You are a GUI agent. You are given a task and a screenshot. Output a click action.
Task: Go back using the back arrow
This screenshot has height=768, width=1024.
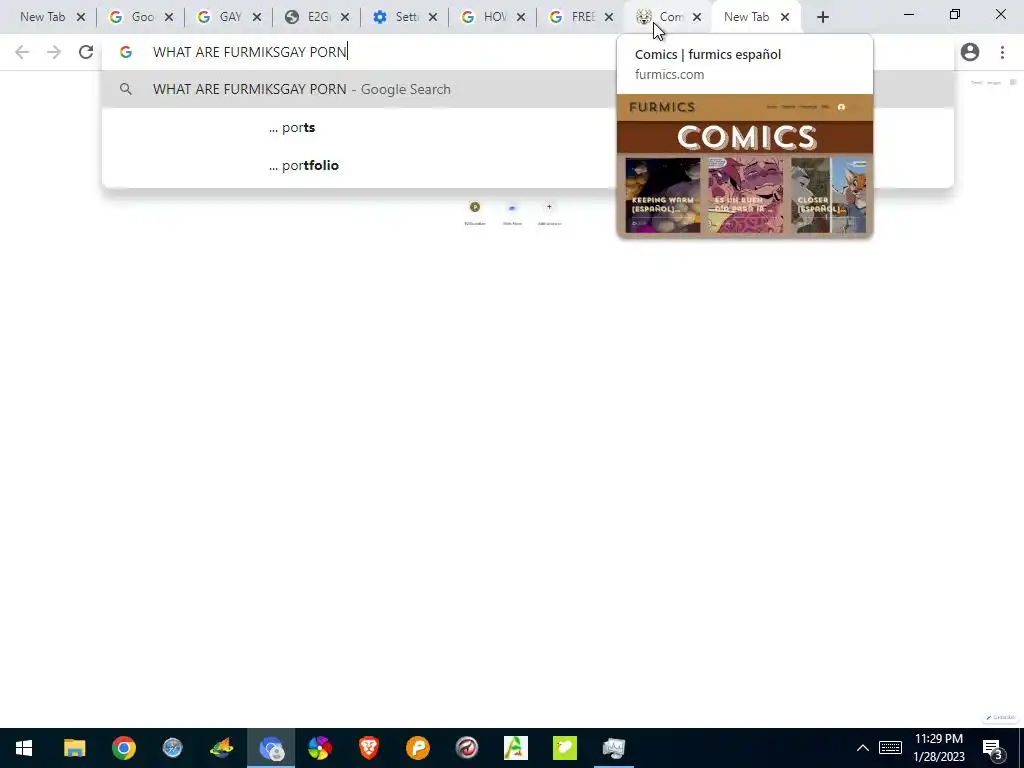(22, 52)
